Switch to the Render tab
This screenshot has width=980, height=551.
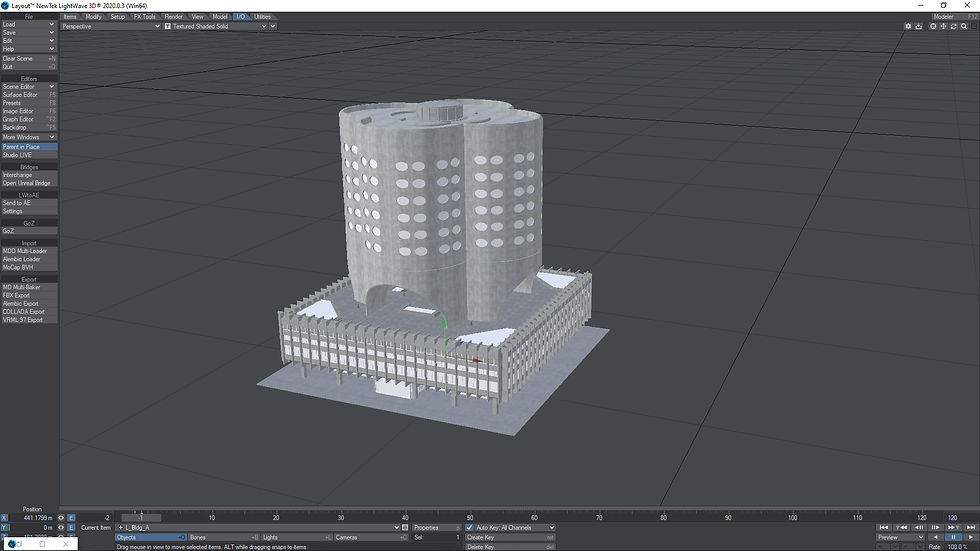174,17
